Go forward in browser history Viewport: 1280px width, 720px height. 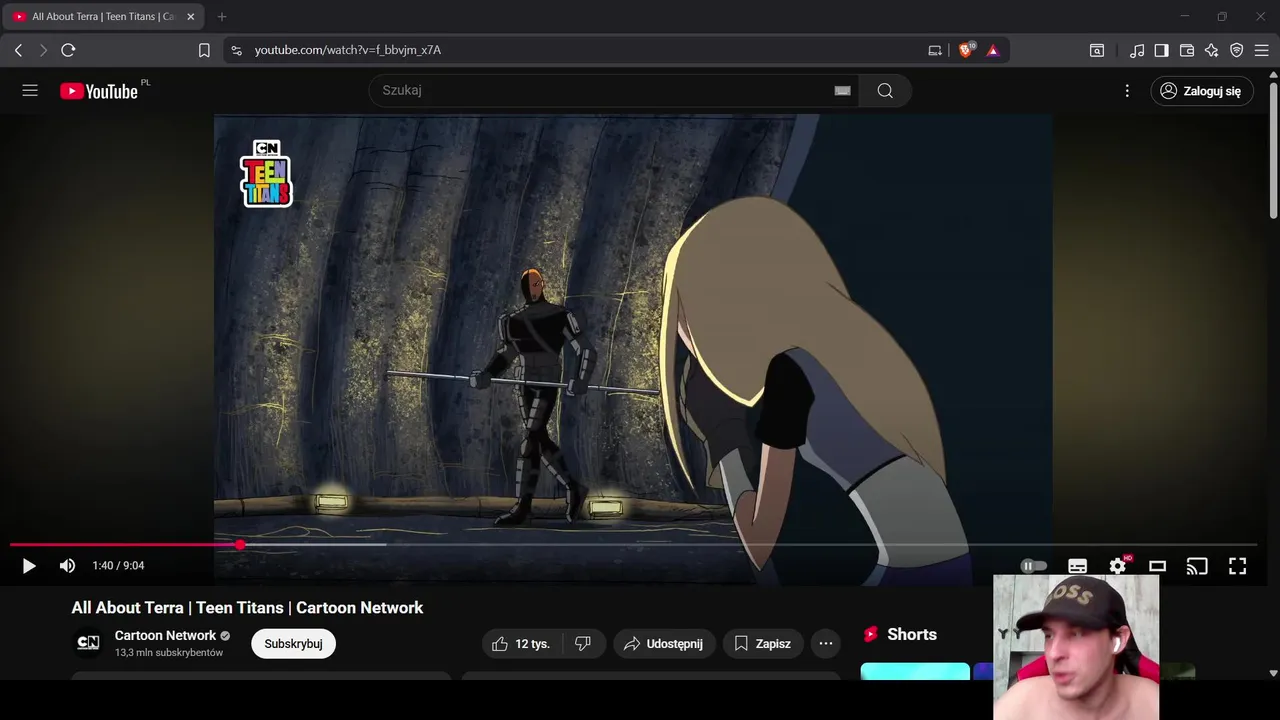tap(43, 50)
